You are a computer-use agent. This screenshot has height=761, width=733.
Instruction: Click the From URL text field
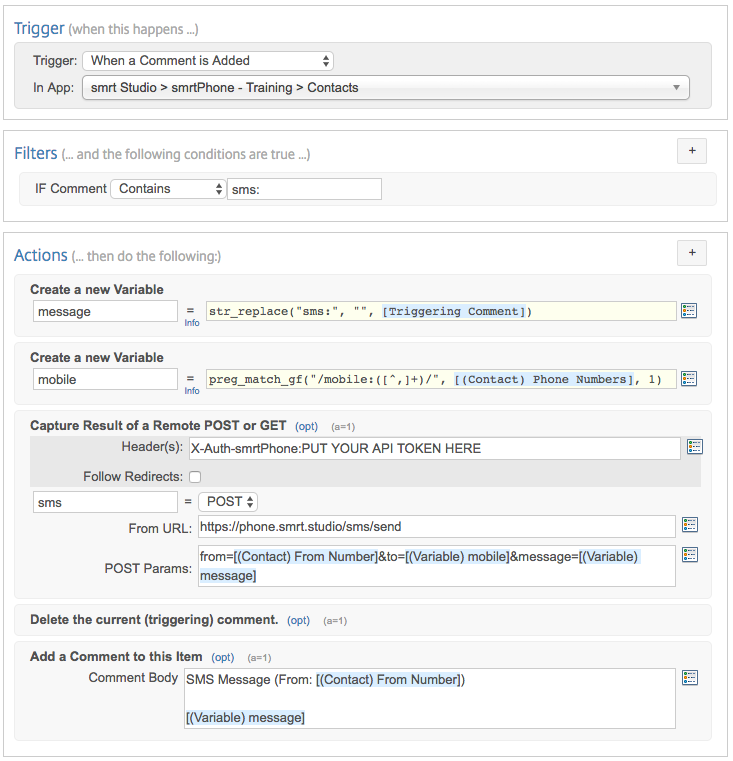[436, 526]
